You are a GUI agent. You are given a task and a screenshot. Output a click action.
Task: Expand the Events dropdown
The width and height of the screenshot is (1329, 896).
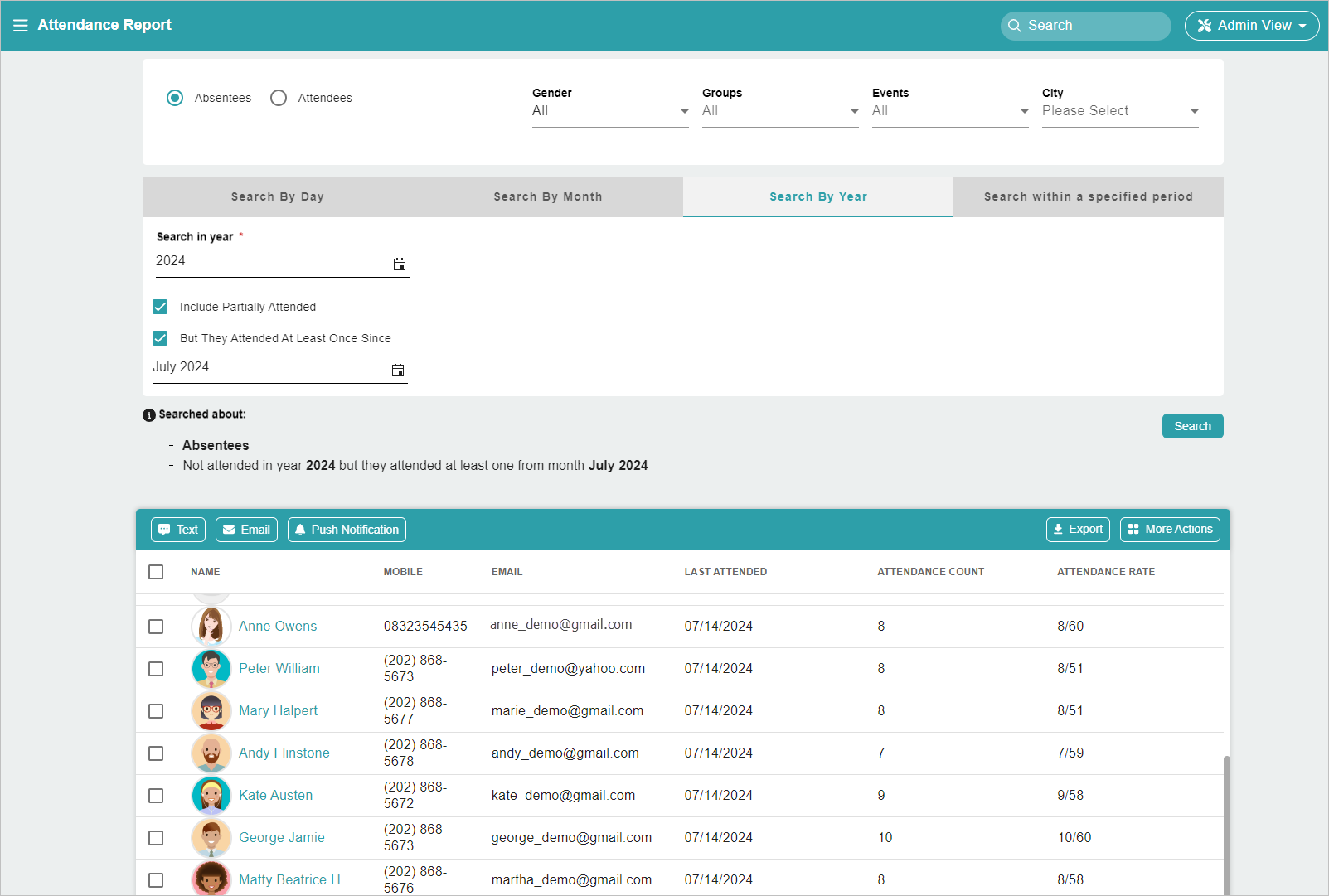[x=950, y=111]
